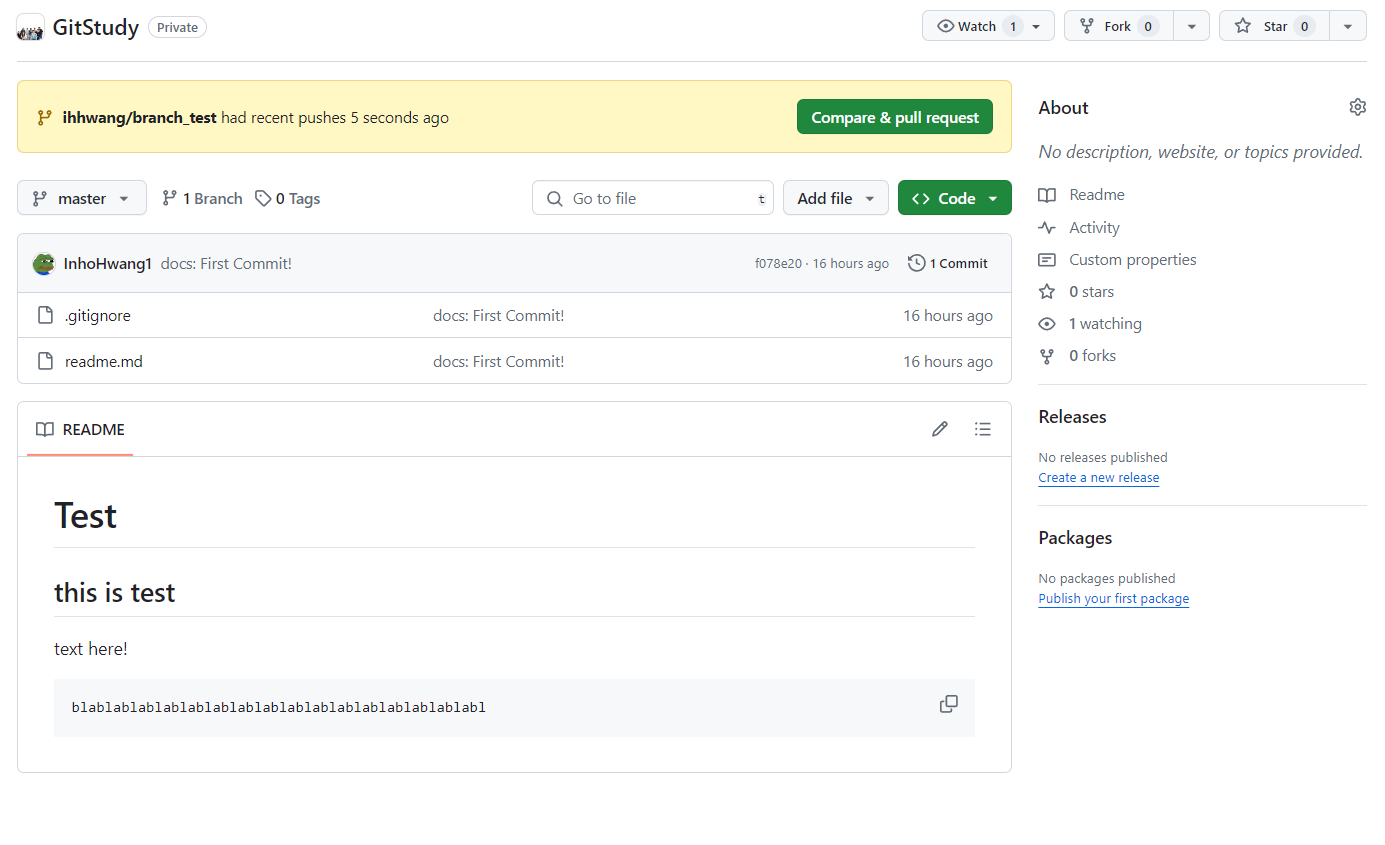
Task: Expand the Fork options dropdown arrow
Action: point(1191,26)
